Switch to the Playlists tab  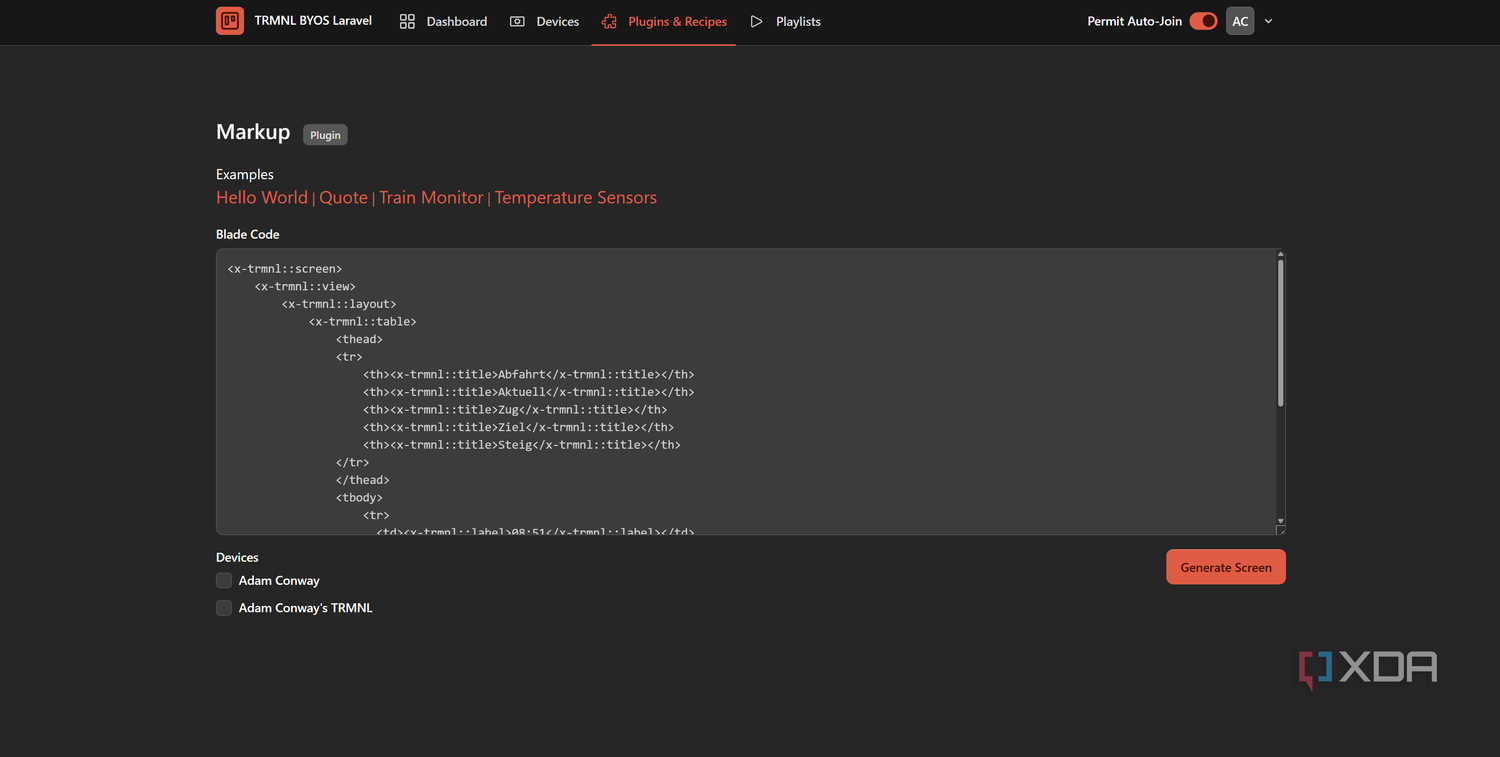(x=785, y=21)
